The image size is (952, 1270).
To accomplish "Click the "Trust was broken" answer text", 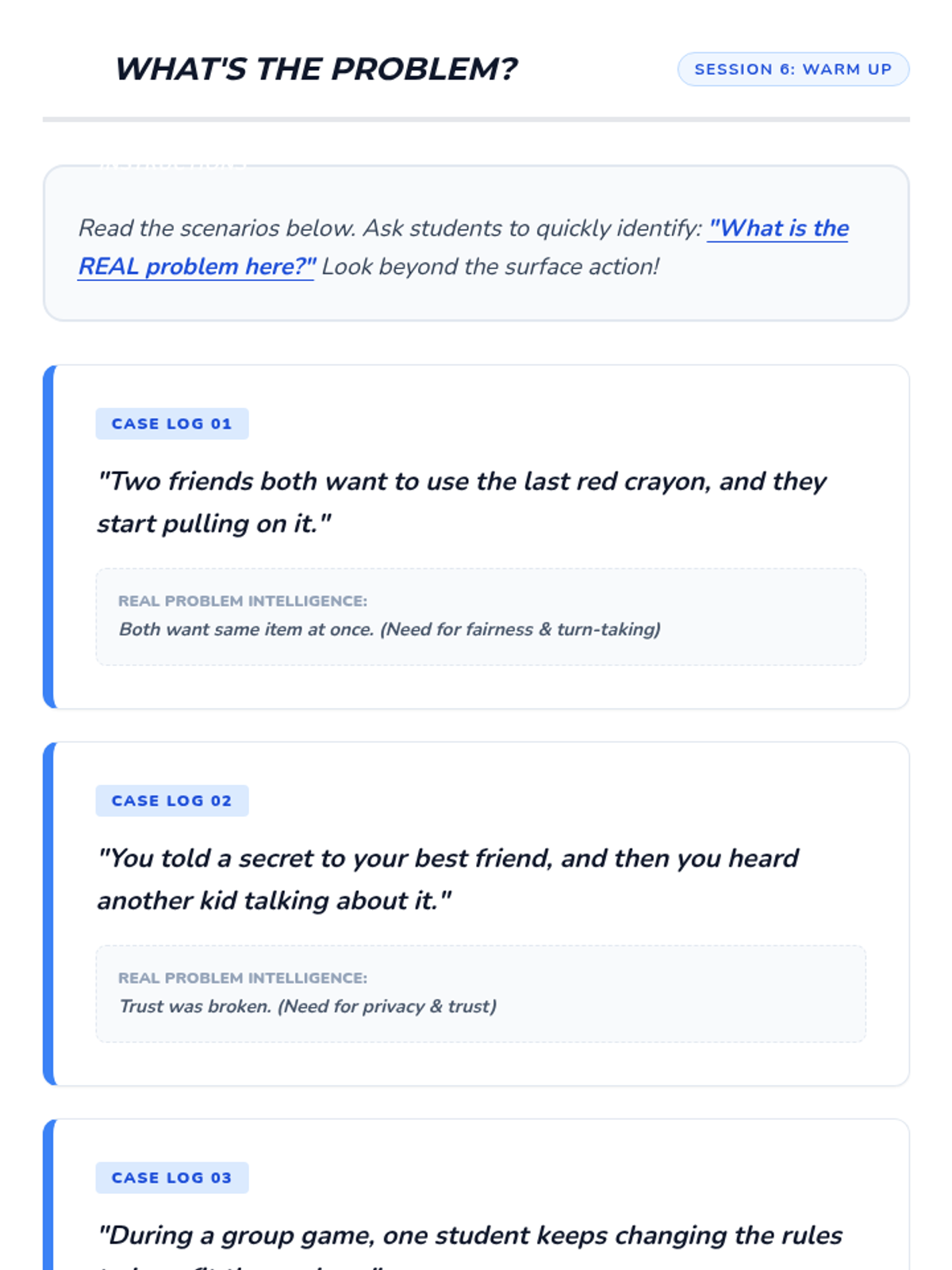I will tap(195, 1006).
